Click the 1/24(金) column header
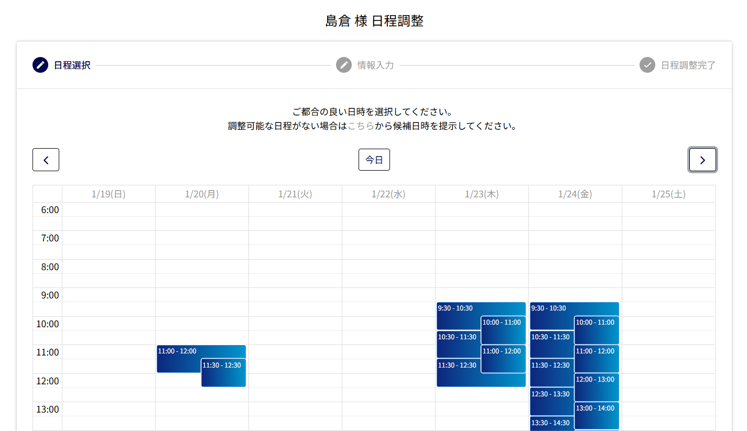 pos(575,194)
